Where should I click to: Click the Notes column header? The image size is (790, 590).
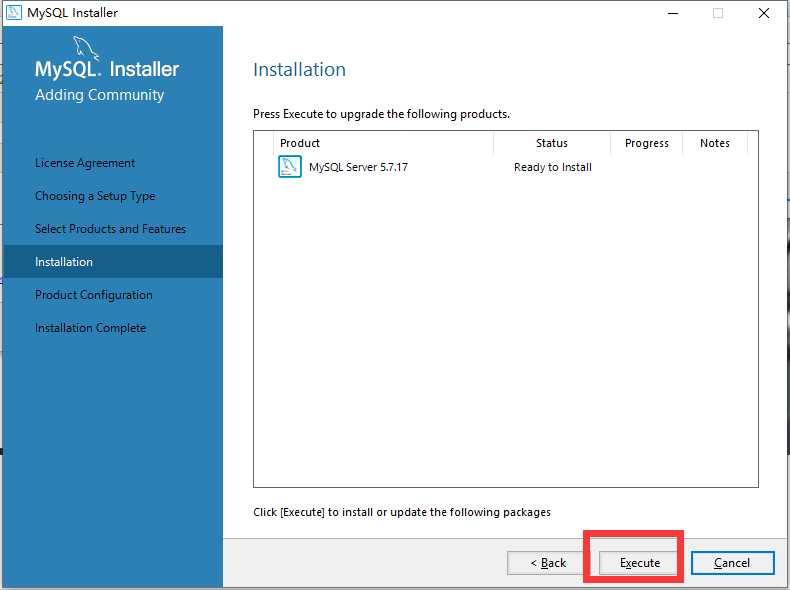[715, 143]
